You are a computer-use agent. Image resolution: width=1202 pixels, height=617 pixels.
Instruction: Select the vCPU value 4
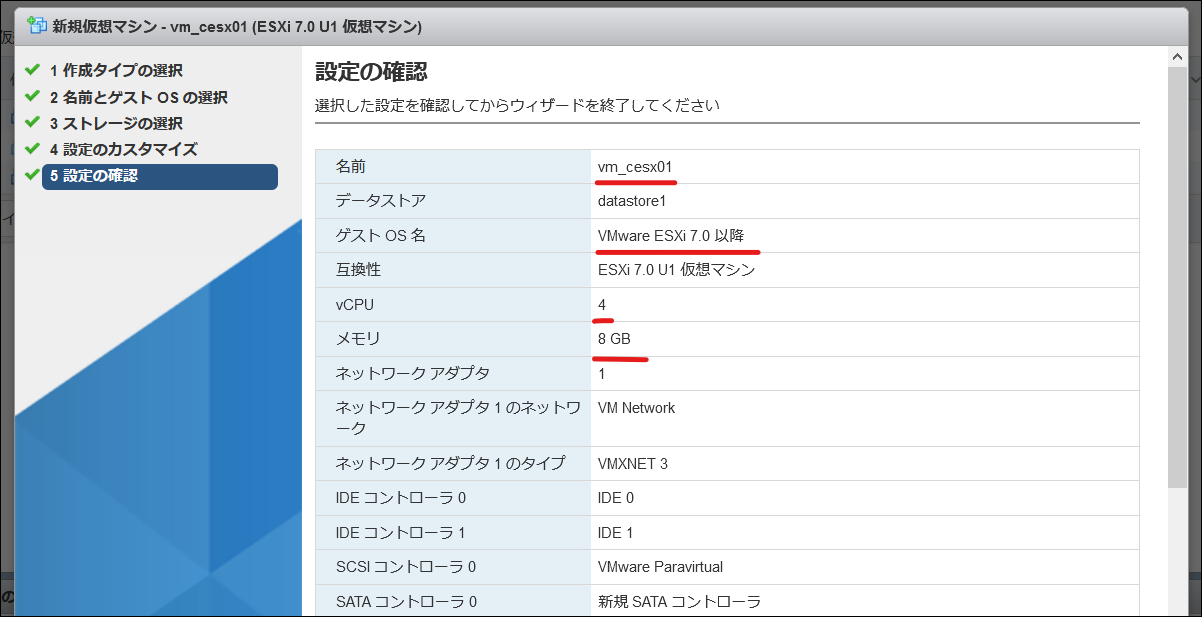pos(602,304)
